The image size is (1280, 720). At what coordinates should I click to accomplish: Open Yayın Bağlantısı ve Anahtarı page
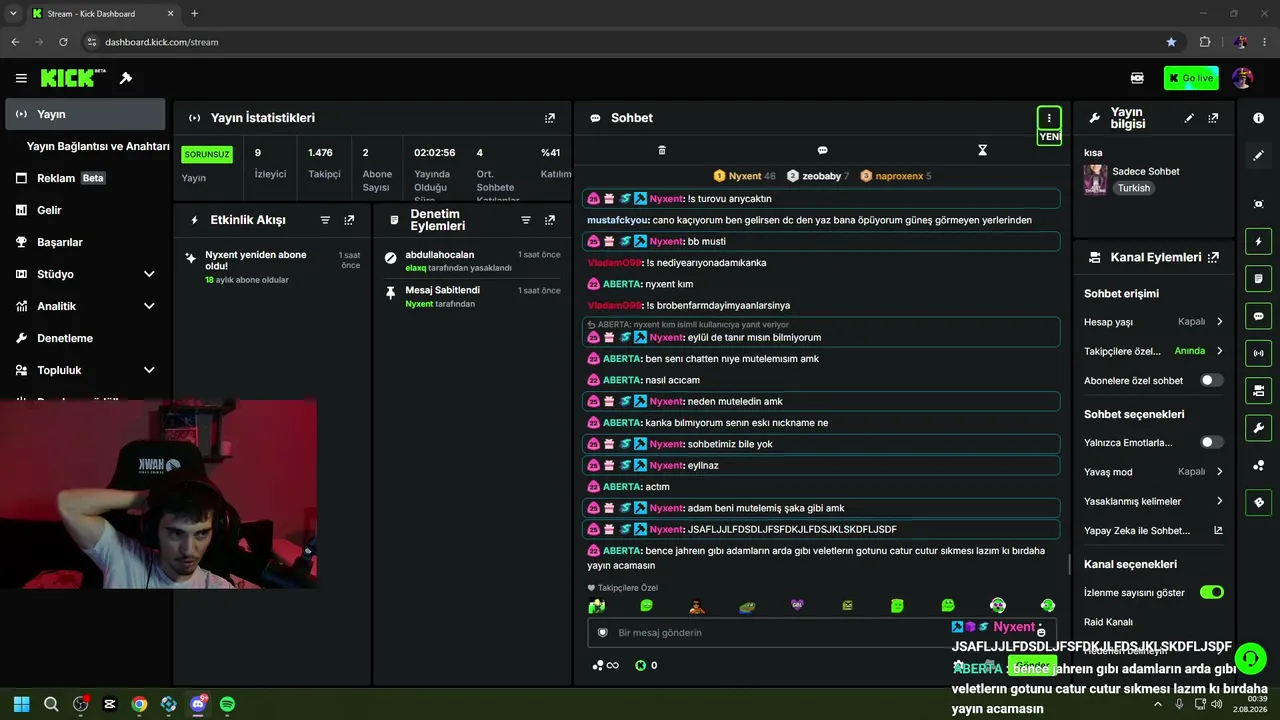tap(98, 146)
